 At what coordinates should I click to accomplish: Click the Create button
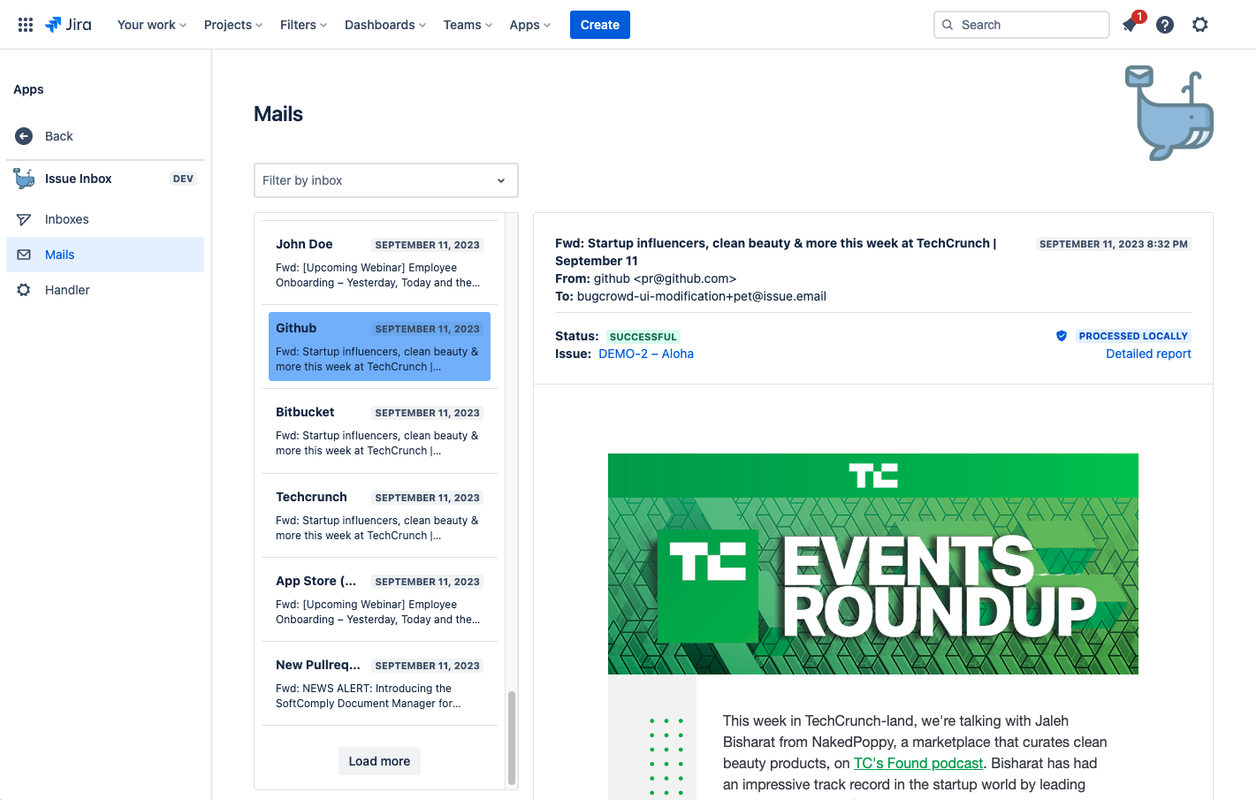point(600,25)
